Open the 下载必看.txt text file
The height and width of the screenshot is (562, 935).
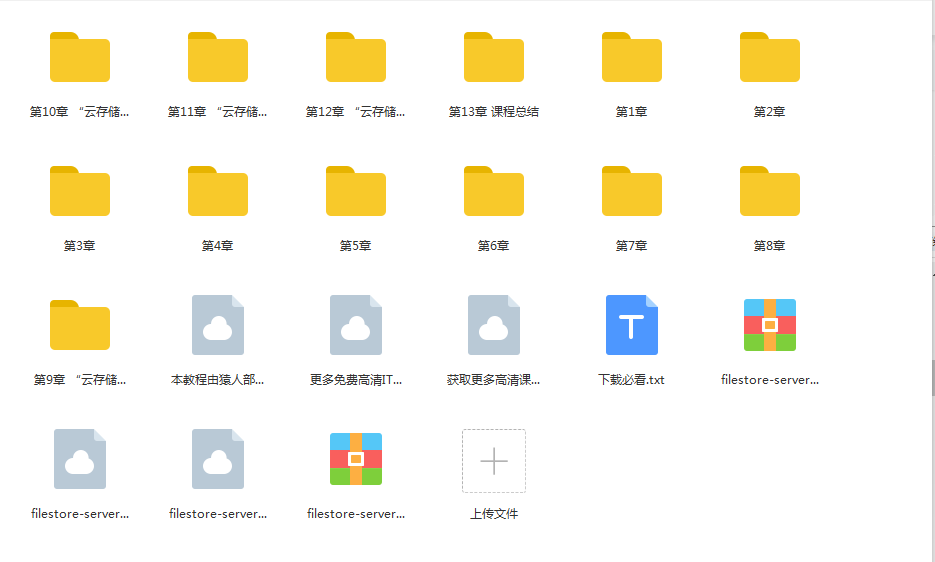tap(632, 326)
